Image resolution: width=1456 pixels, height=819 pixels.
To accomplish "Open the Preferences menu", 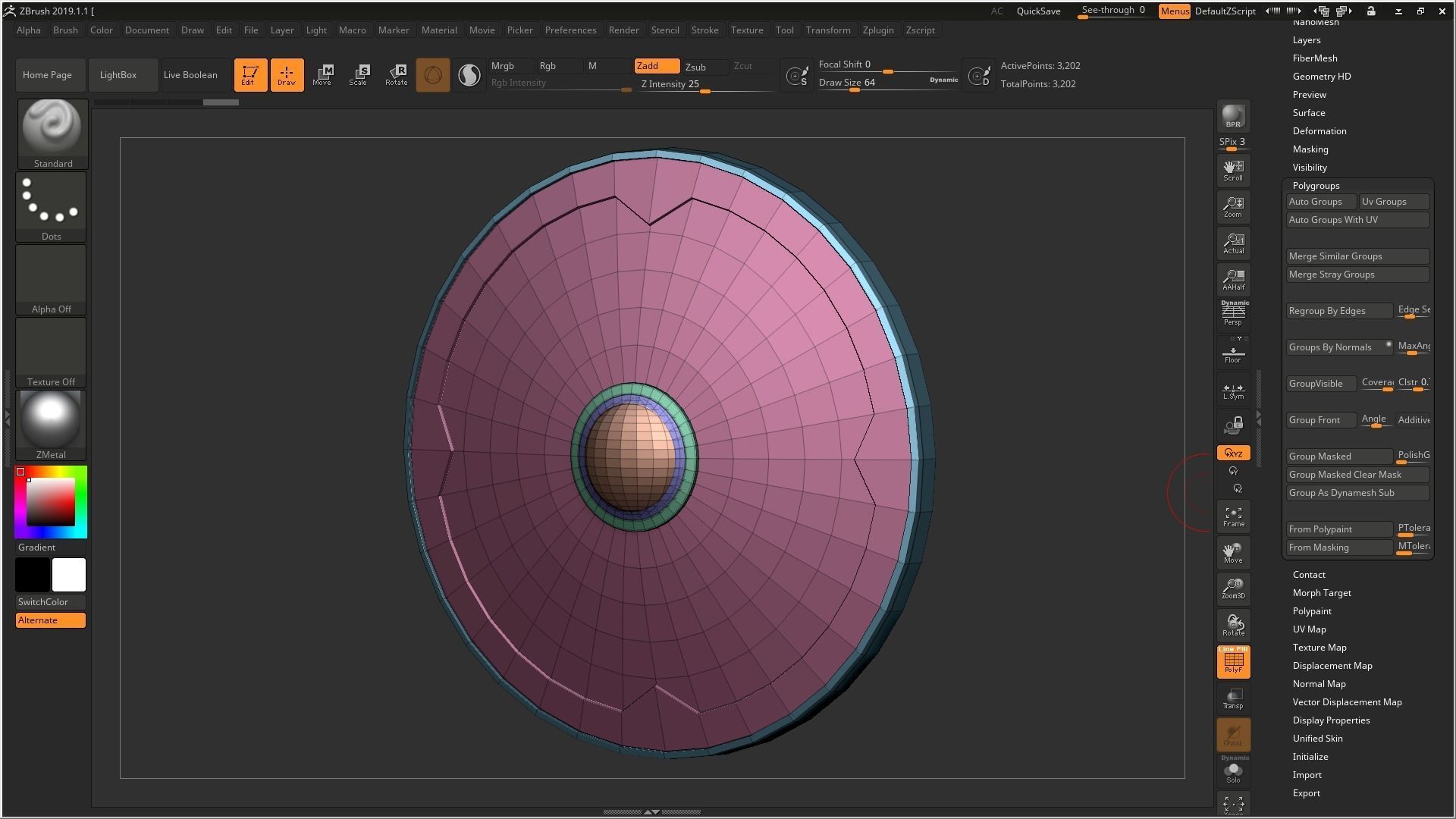I will coord(570,30).
